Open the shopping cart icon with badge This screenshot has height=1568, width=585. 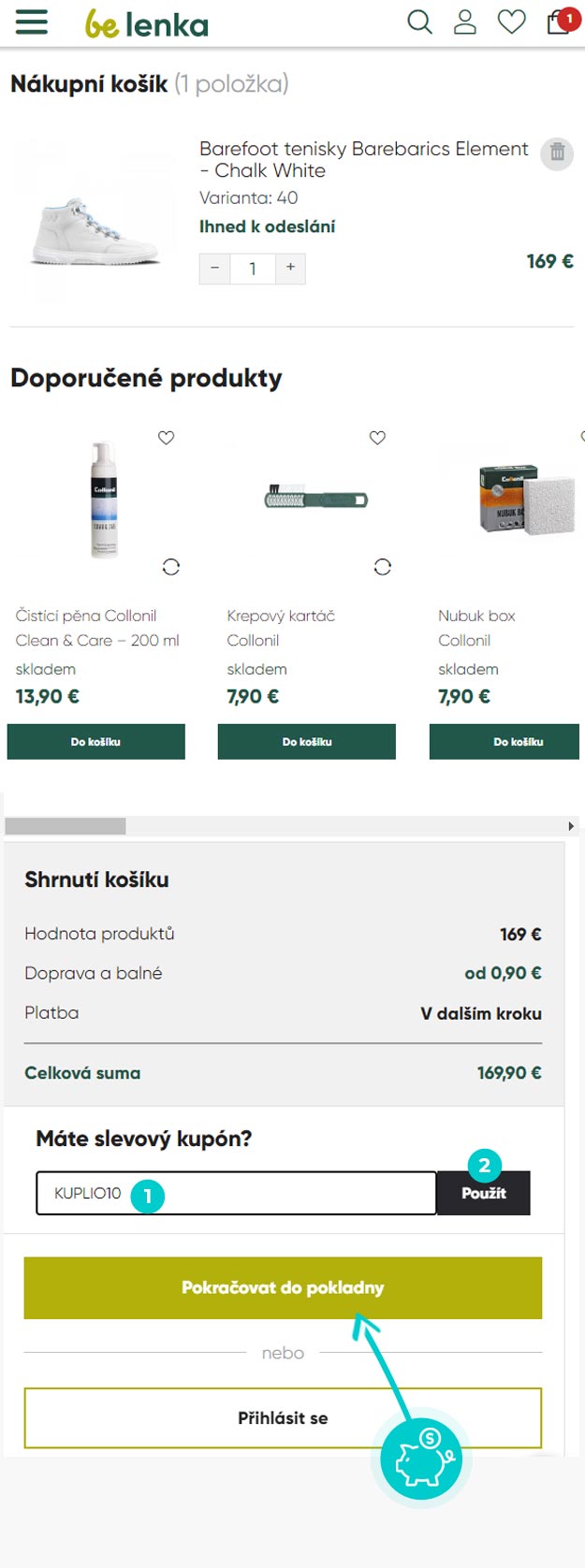click(x=560, y=21)
